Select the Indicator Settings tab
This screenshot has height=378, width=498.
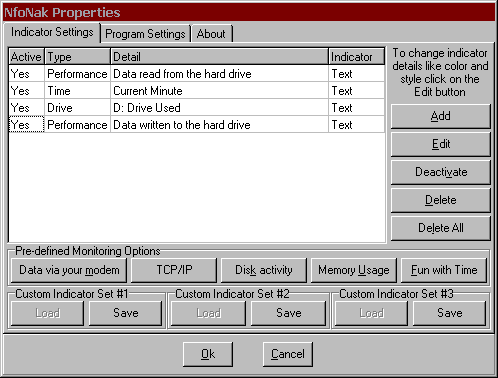(x=52, y=32)
